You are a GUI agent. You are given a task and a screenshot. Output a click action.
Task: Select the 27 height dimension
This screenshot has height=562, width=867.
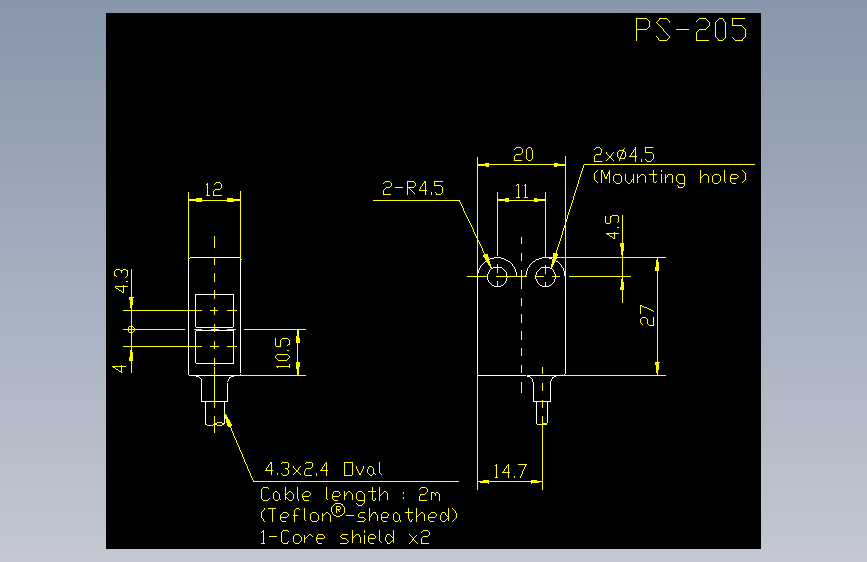[647, 315]
